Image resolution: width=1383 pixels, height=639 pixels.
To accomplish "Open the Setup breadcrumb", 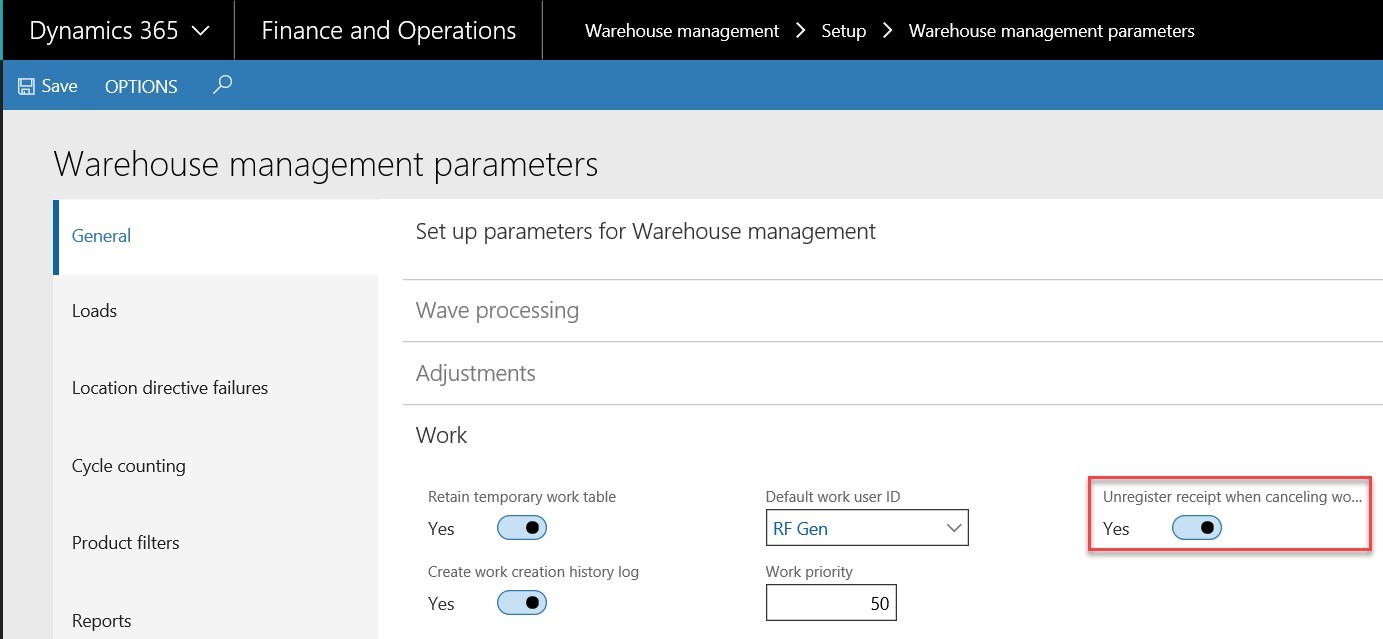I will [844, 31].
